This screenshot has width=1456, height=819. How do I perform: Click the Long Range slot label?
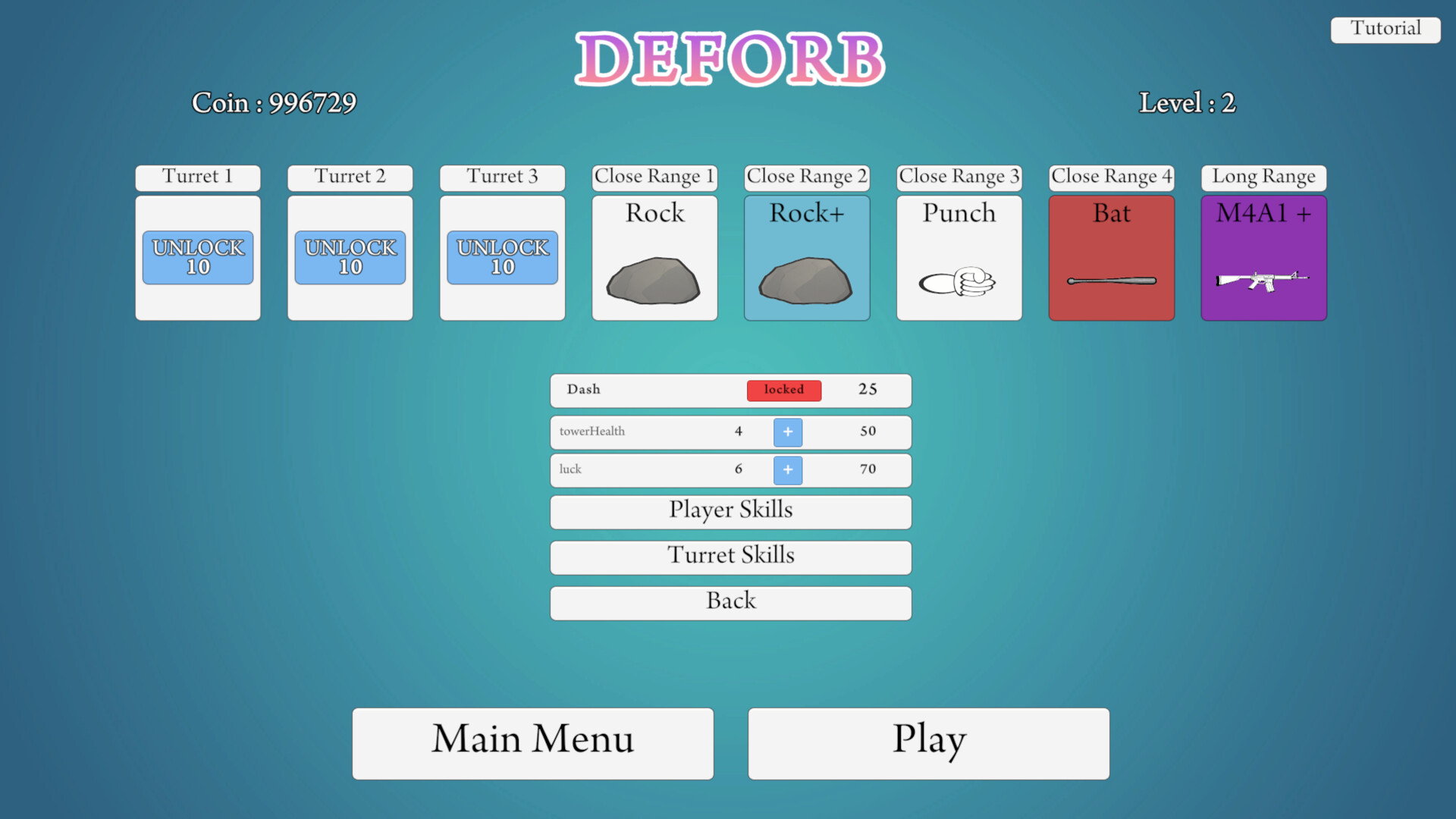coord(1263,177)
